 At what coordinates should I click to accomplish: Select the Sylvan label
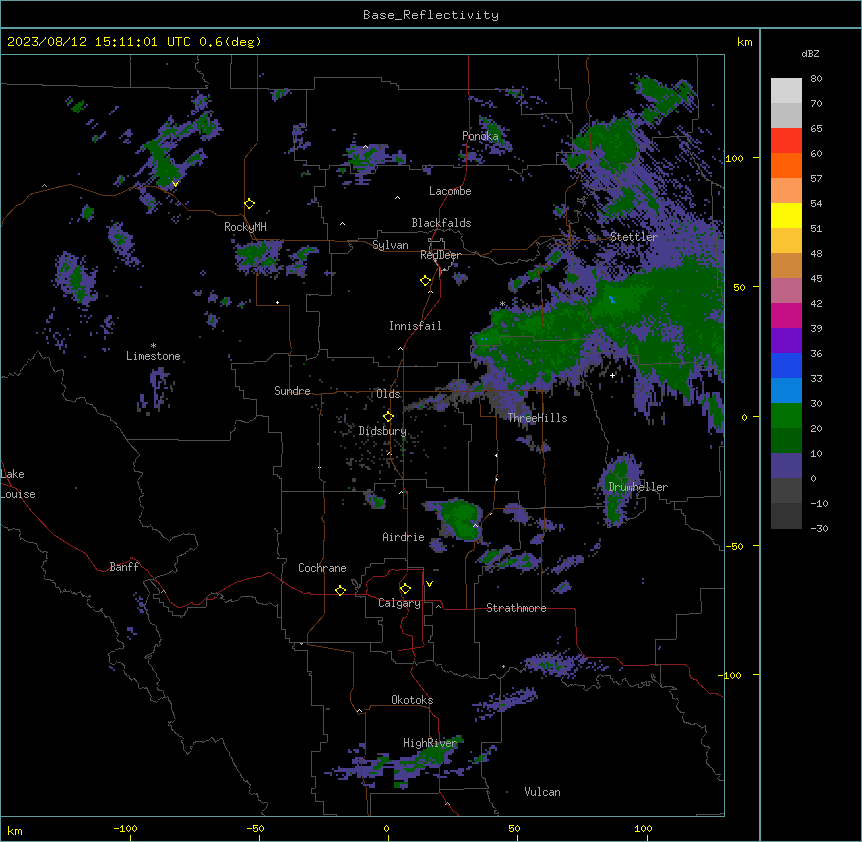point(390,245)
